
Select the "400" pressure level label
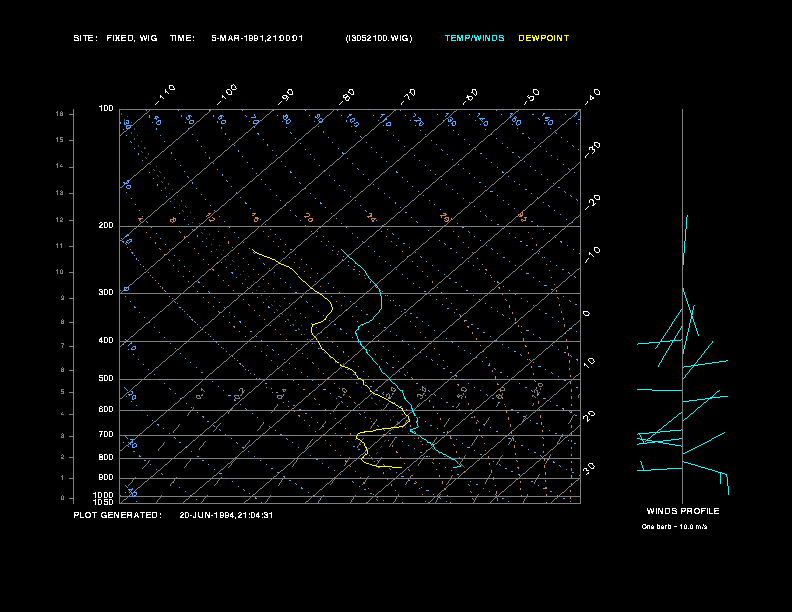point(106,340)
